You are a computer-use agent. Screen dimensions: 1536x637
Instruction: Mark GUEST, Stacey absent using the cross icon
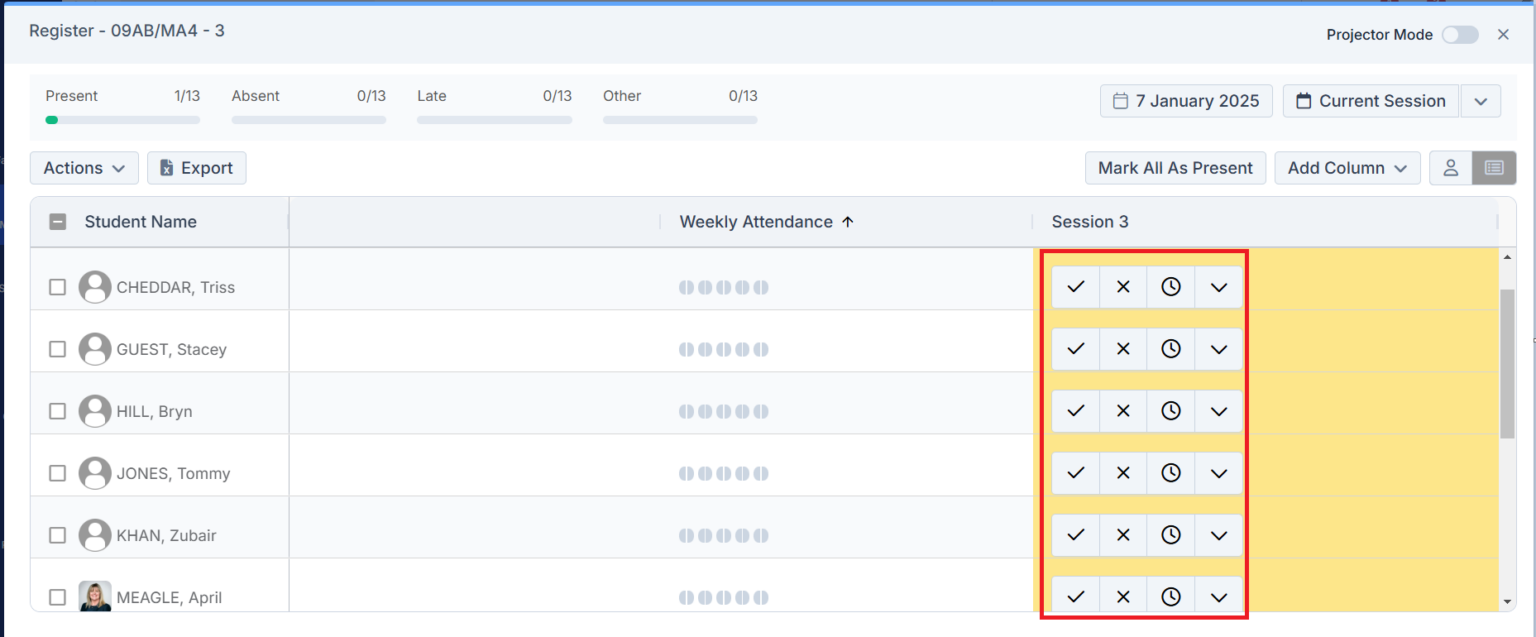coord(1122,348)
